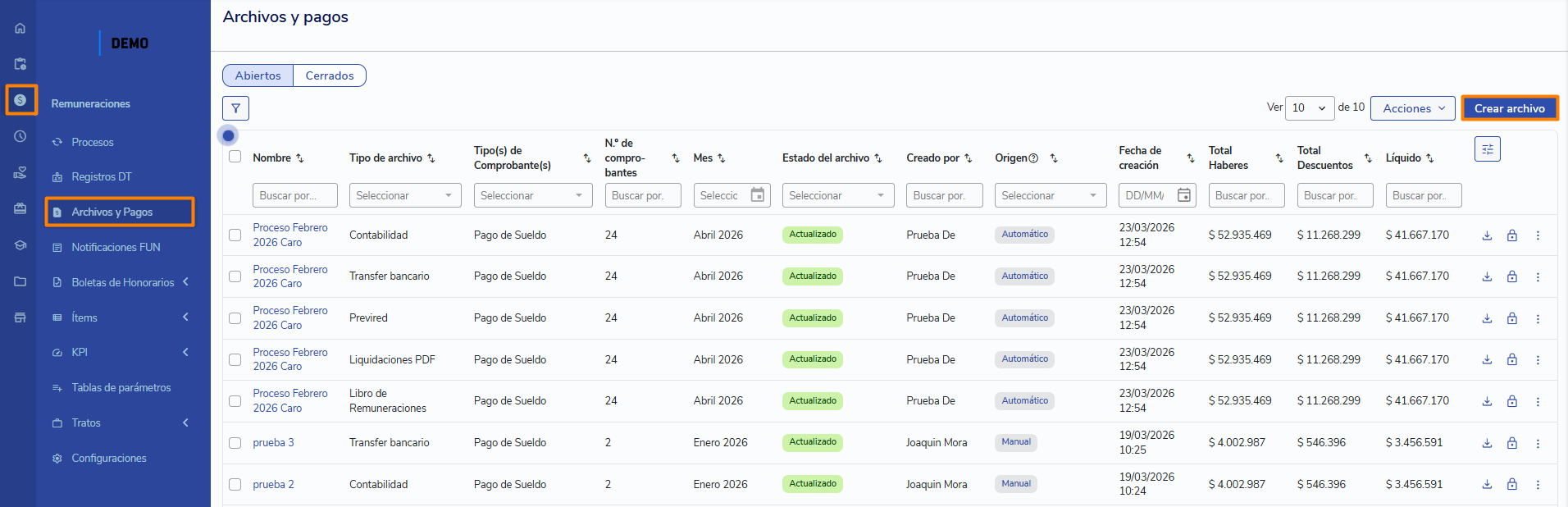Screen dimensions: 1568x507
Task: Click the filter funnel icon
Action: pyautogui.click(x=235, y=108)
